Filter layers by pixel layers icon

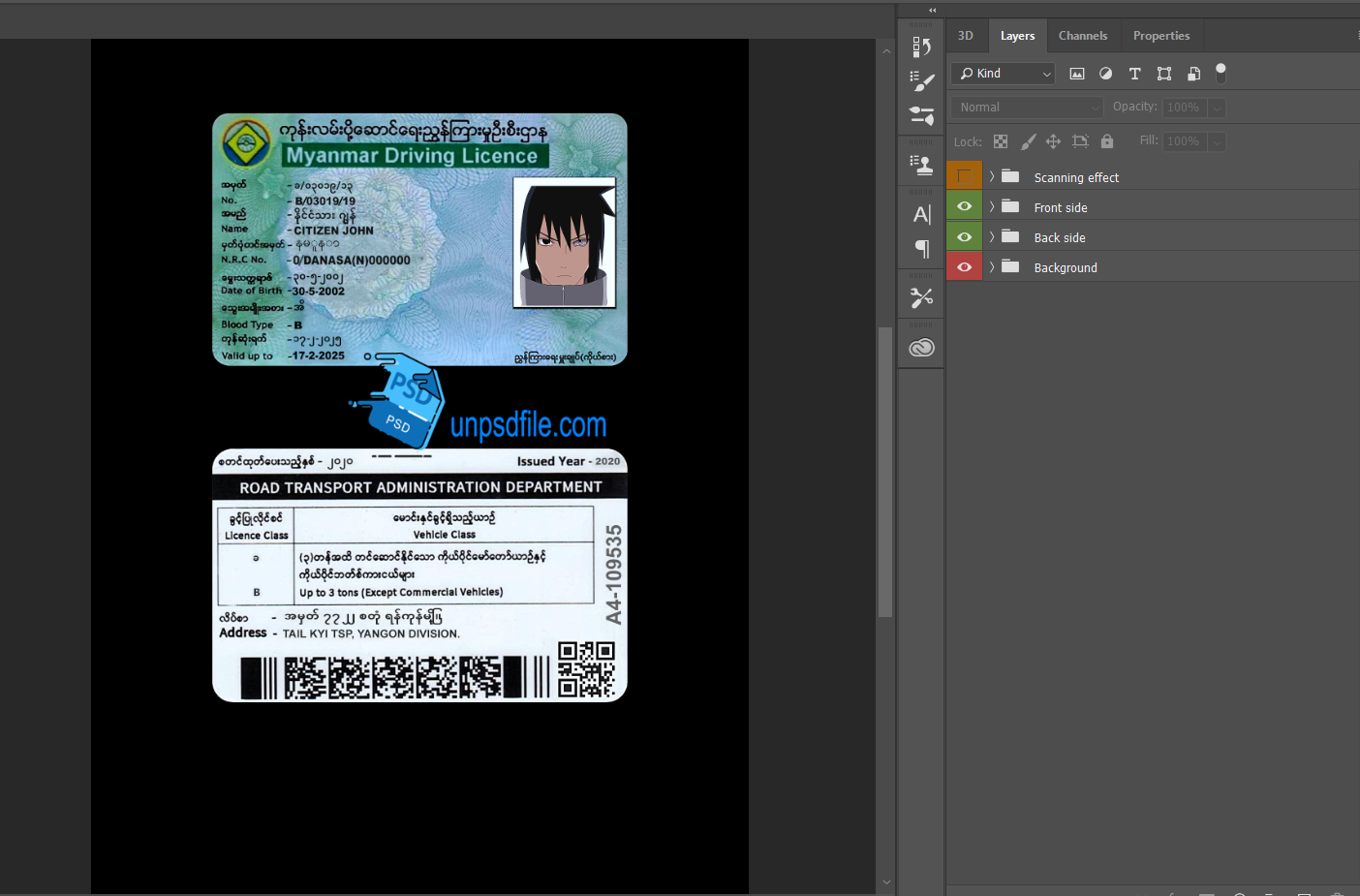(x=1076, y=74)
